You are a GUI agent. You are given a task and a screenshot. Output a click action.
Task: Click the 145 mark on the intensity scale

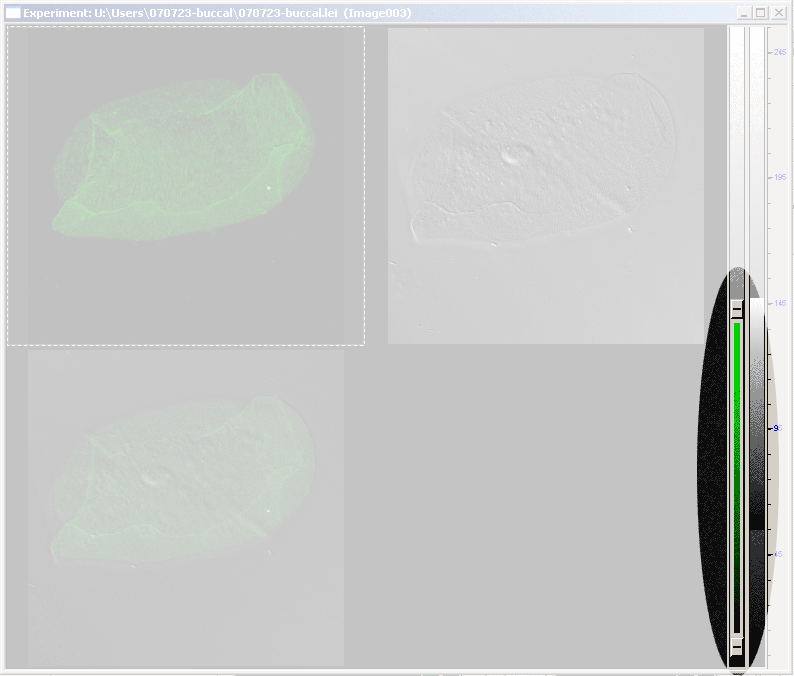777,303
